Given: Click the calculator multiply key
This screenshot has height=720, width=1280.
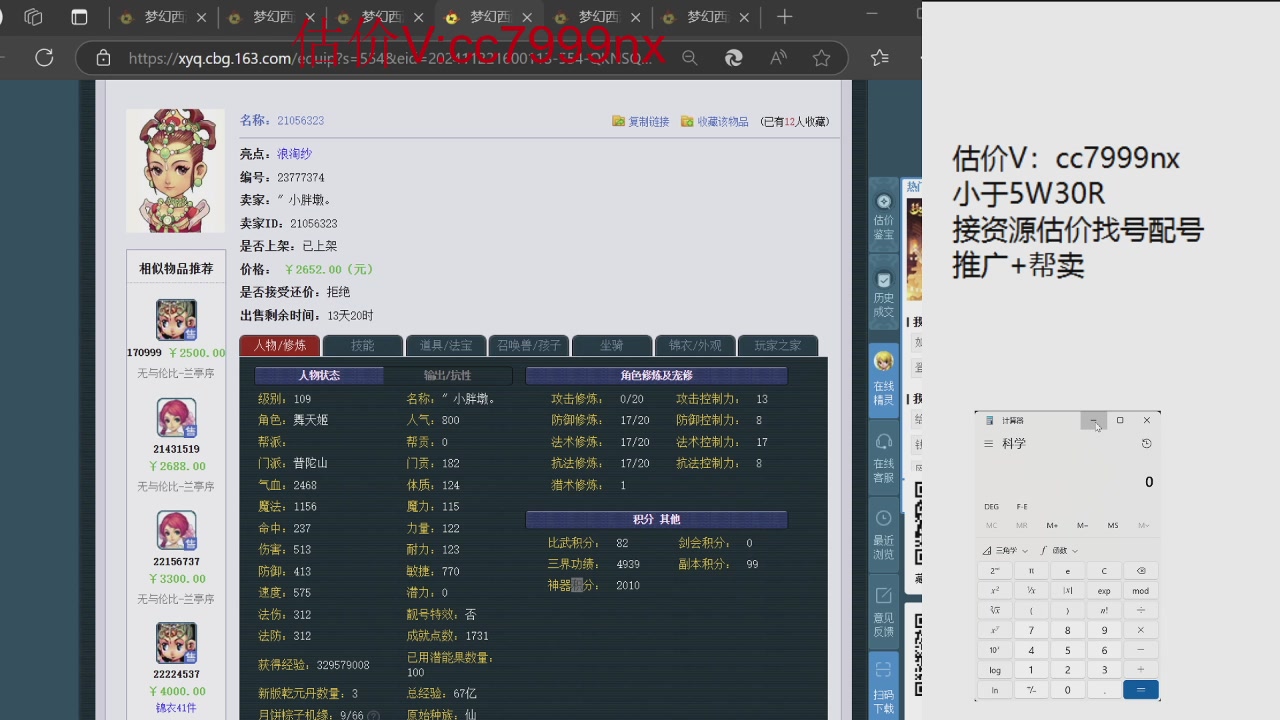Looking at the screenshot, I should pyautogui.click(x=1141, y=630).
